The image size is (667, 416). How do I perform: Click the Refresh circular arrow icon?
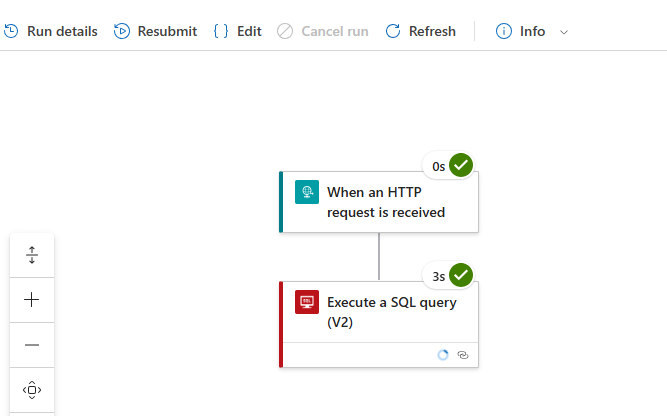(393, 31)
